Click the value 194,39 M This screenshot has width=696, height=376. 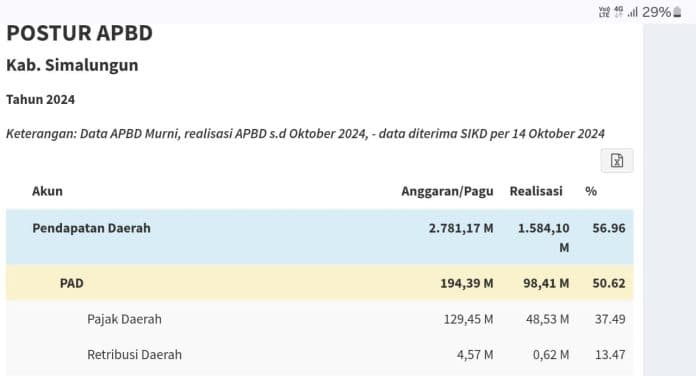click(x=467, y=283)
